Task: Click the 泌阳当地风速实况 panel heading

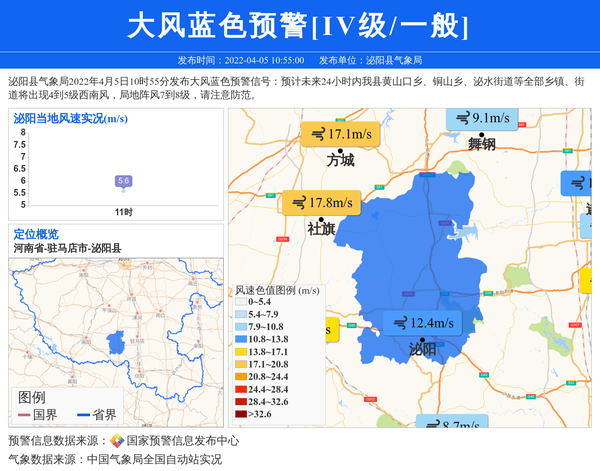Action: tap(70, 118)
